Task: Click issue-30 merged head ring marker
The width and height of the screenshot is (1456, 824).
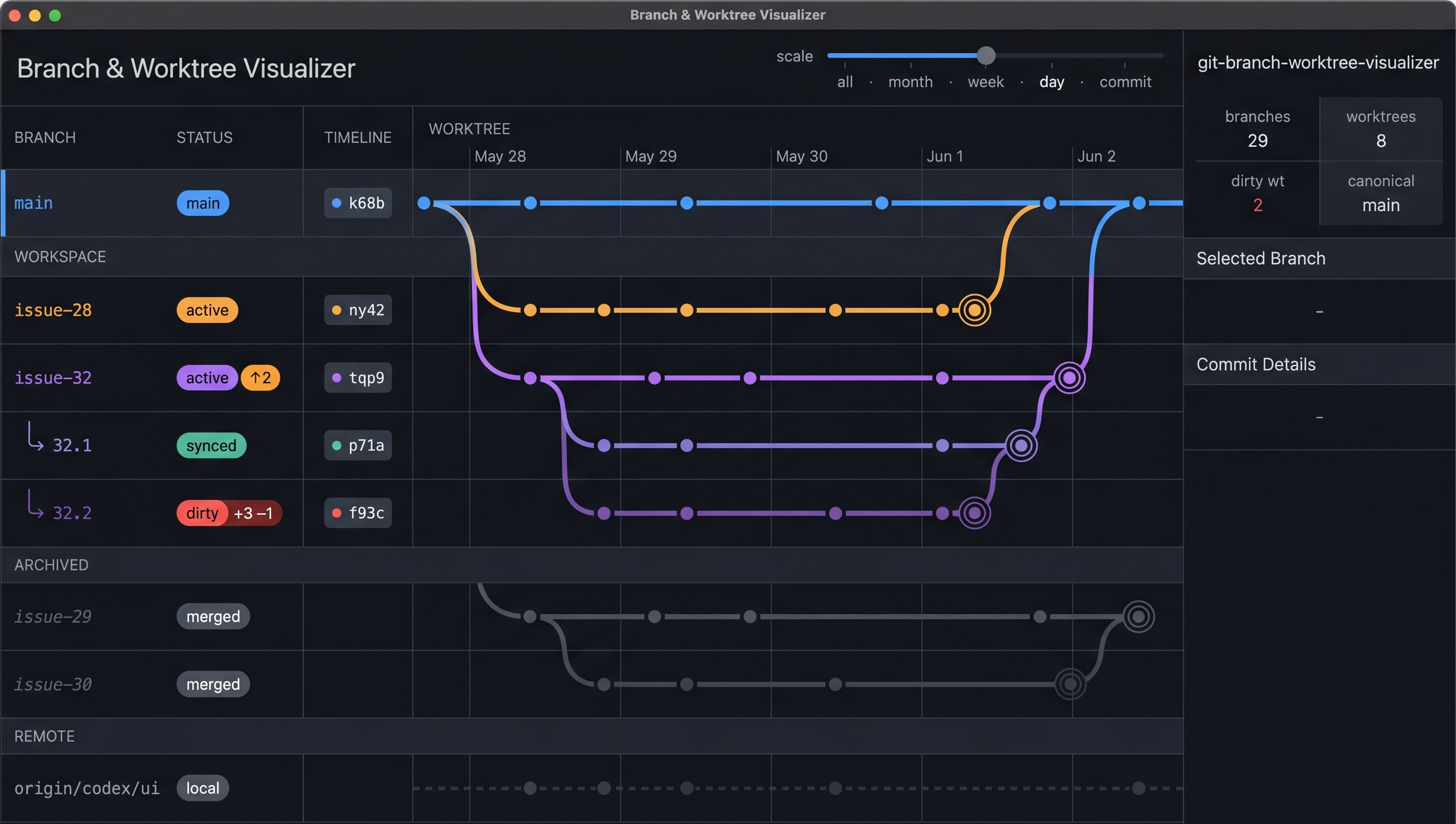Action: pos(1071,685)
